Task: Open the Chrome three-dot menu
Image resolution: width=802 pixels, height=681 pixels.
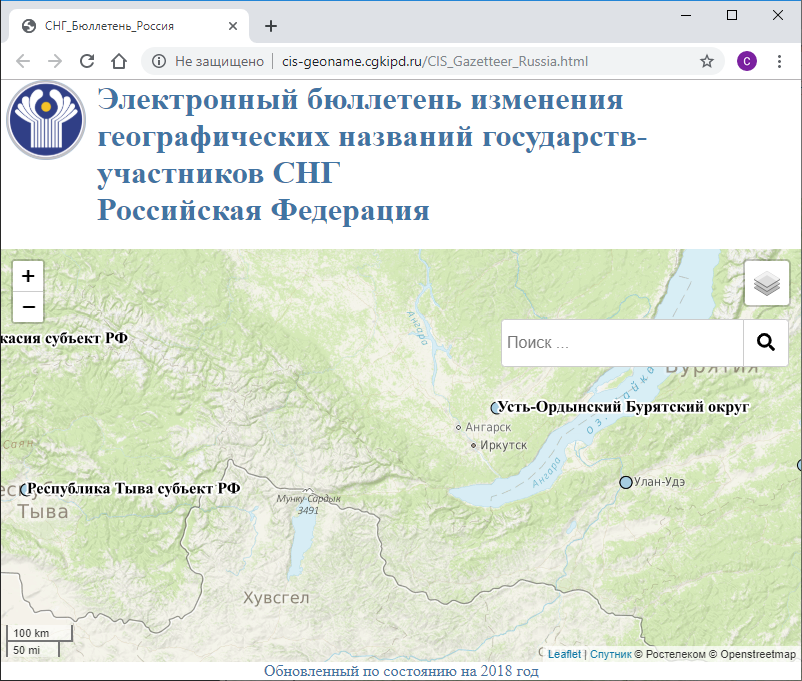Action: (780, 61)
